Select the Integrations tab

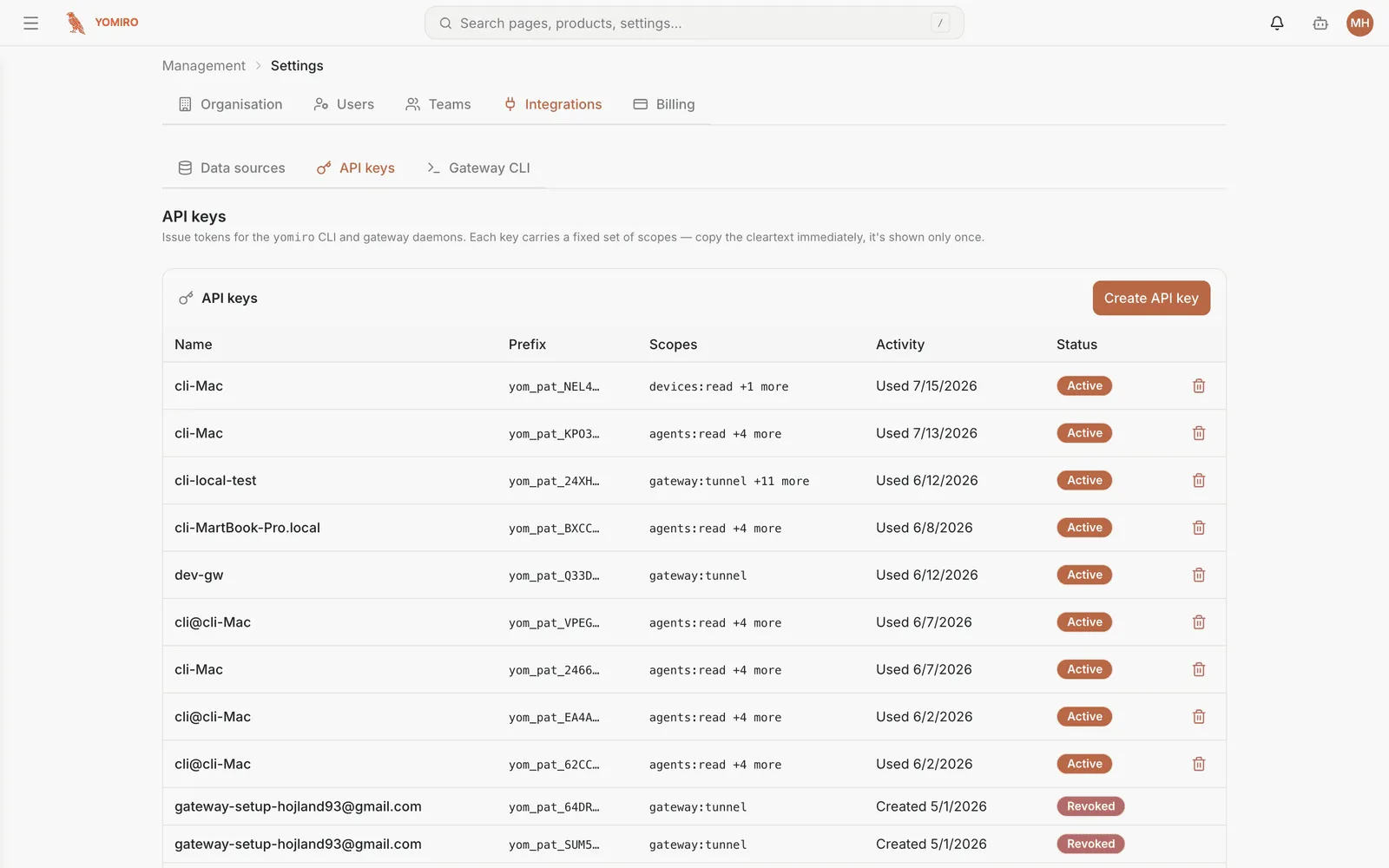pyautogui.click(x=553, y=104)
